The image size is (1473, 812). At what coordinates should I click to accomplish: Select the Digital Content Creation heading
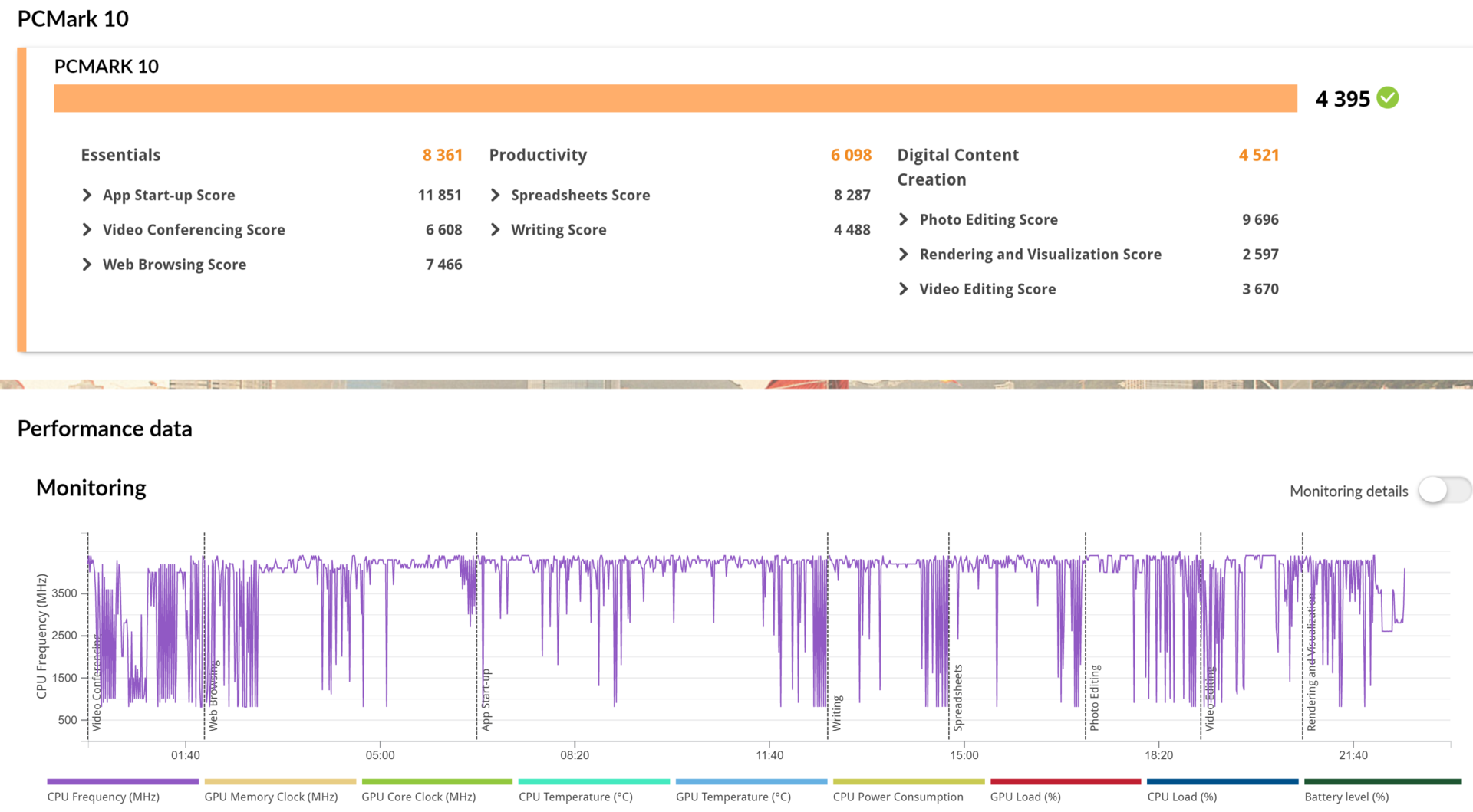(x=958, y=167)
